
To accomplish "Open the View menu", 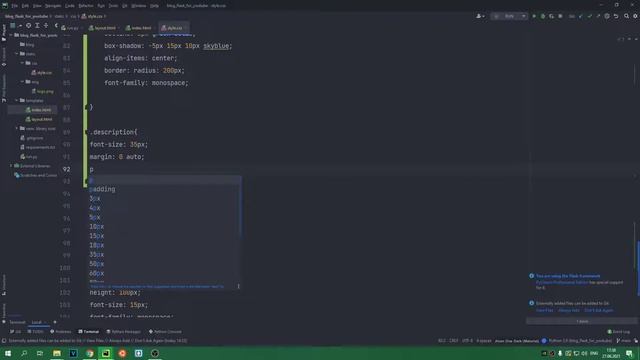I will (x=37, y=6).
